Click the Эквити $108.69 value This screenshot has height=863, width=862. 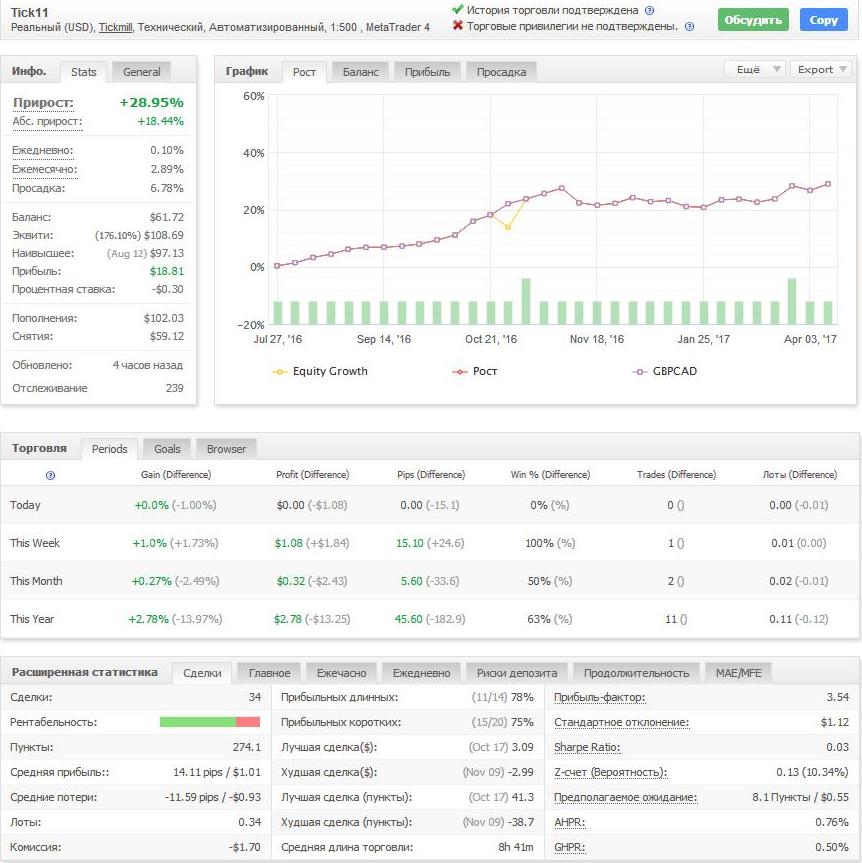(x=163, y=235)
